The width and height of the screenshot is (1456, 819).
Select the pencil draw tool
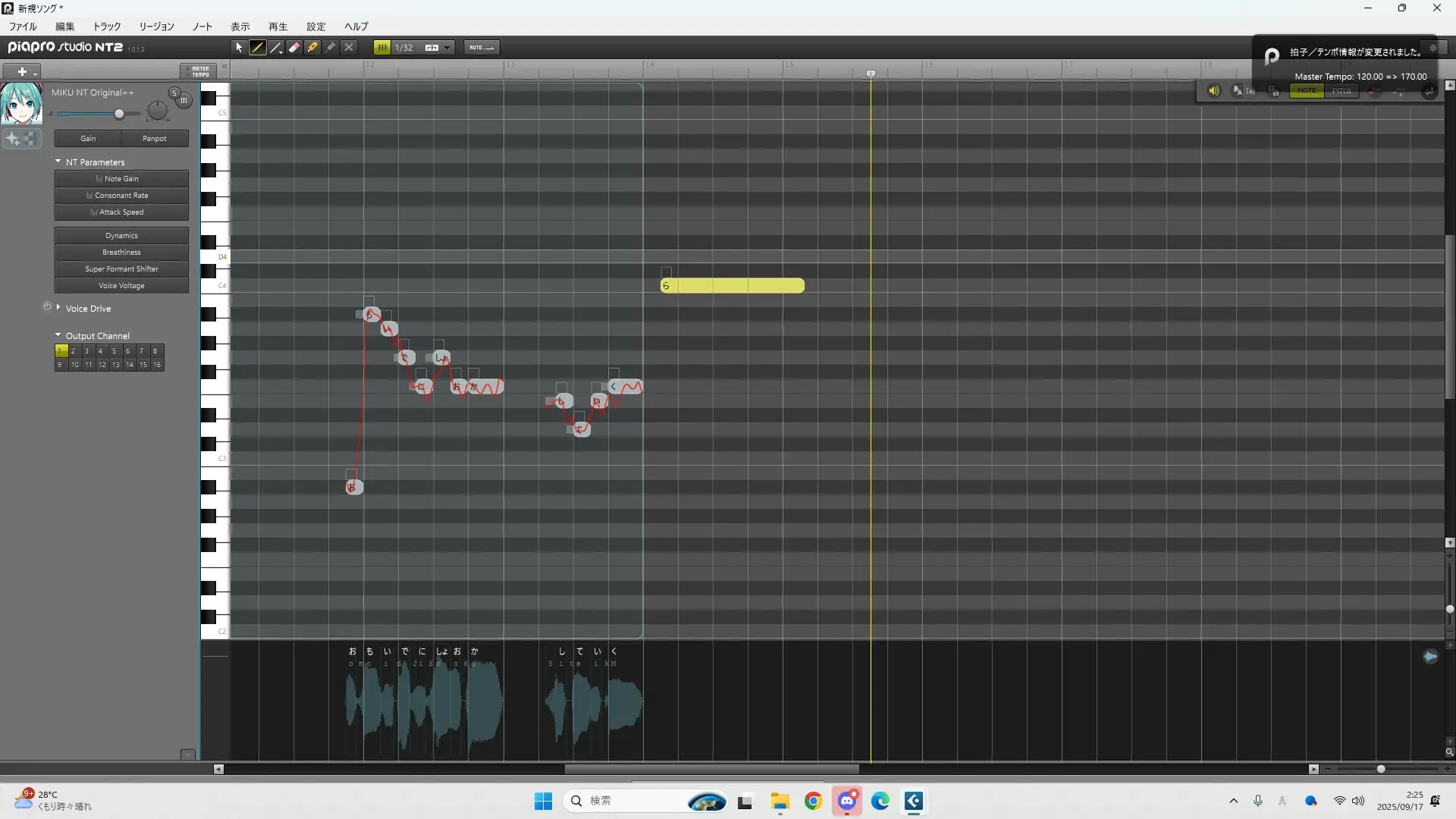tap(258, 47)
